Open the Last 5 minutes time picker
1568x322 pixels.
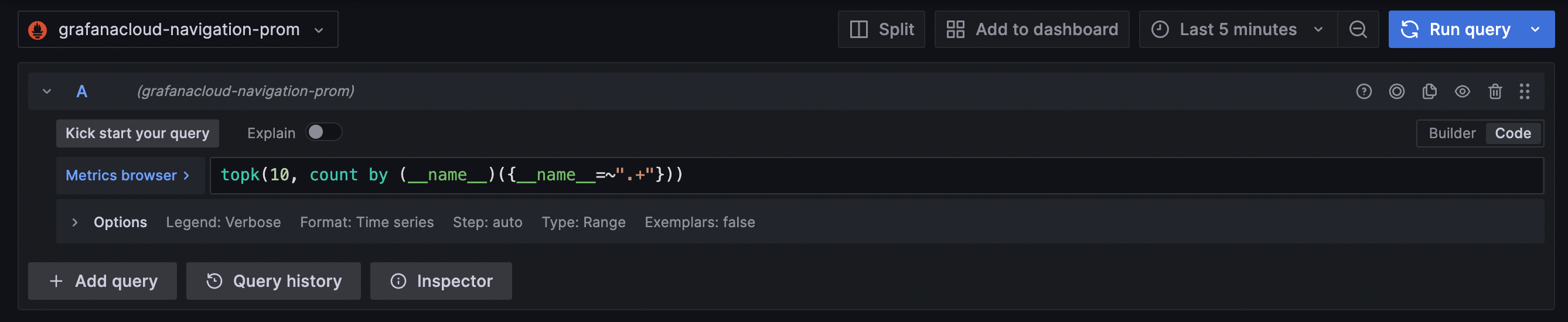[1238, 29]
